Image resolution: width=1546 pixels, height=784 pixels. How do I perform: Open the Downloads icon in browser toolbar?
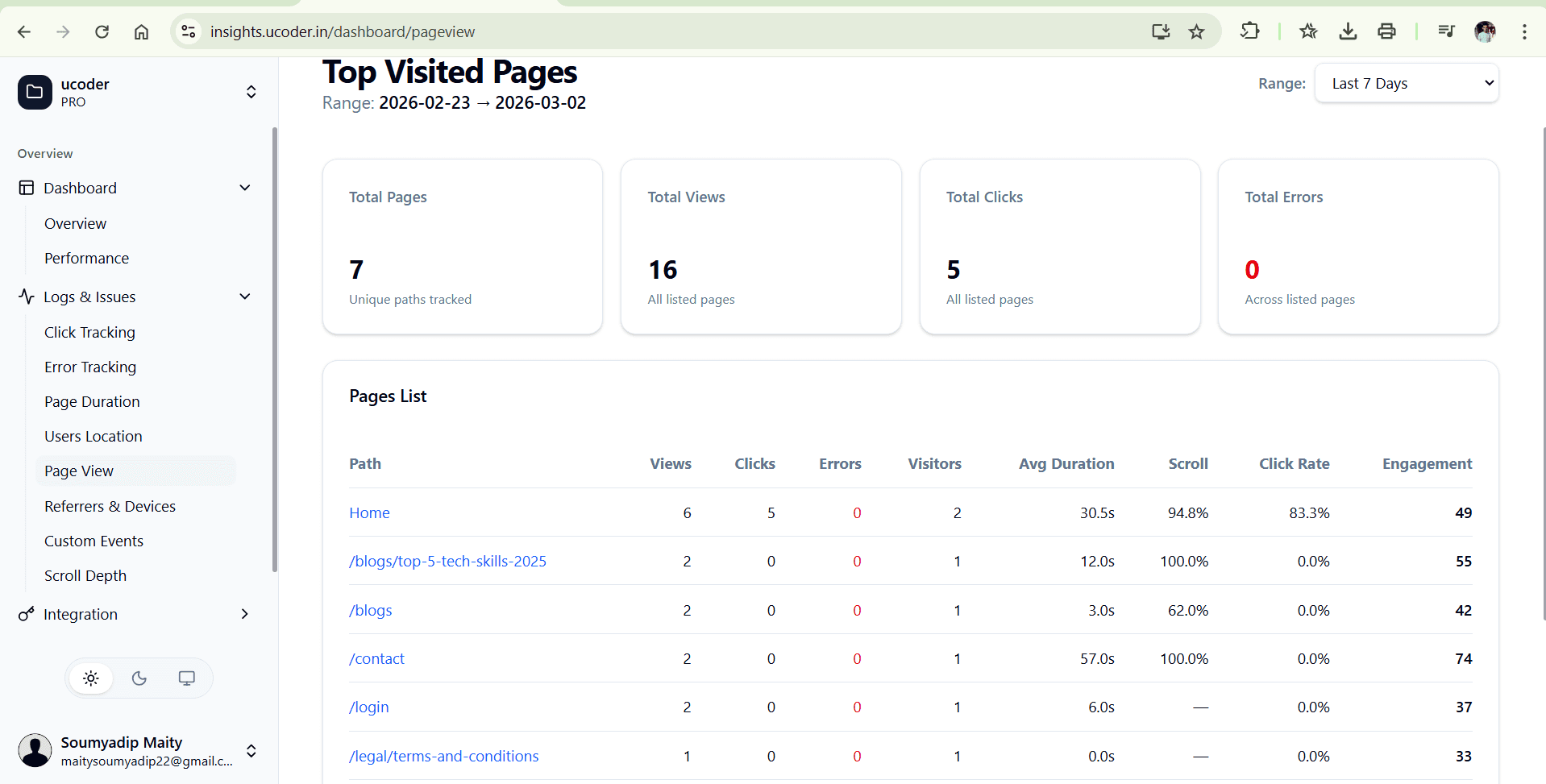click(x=1347, y=31)
